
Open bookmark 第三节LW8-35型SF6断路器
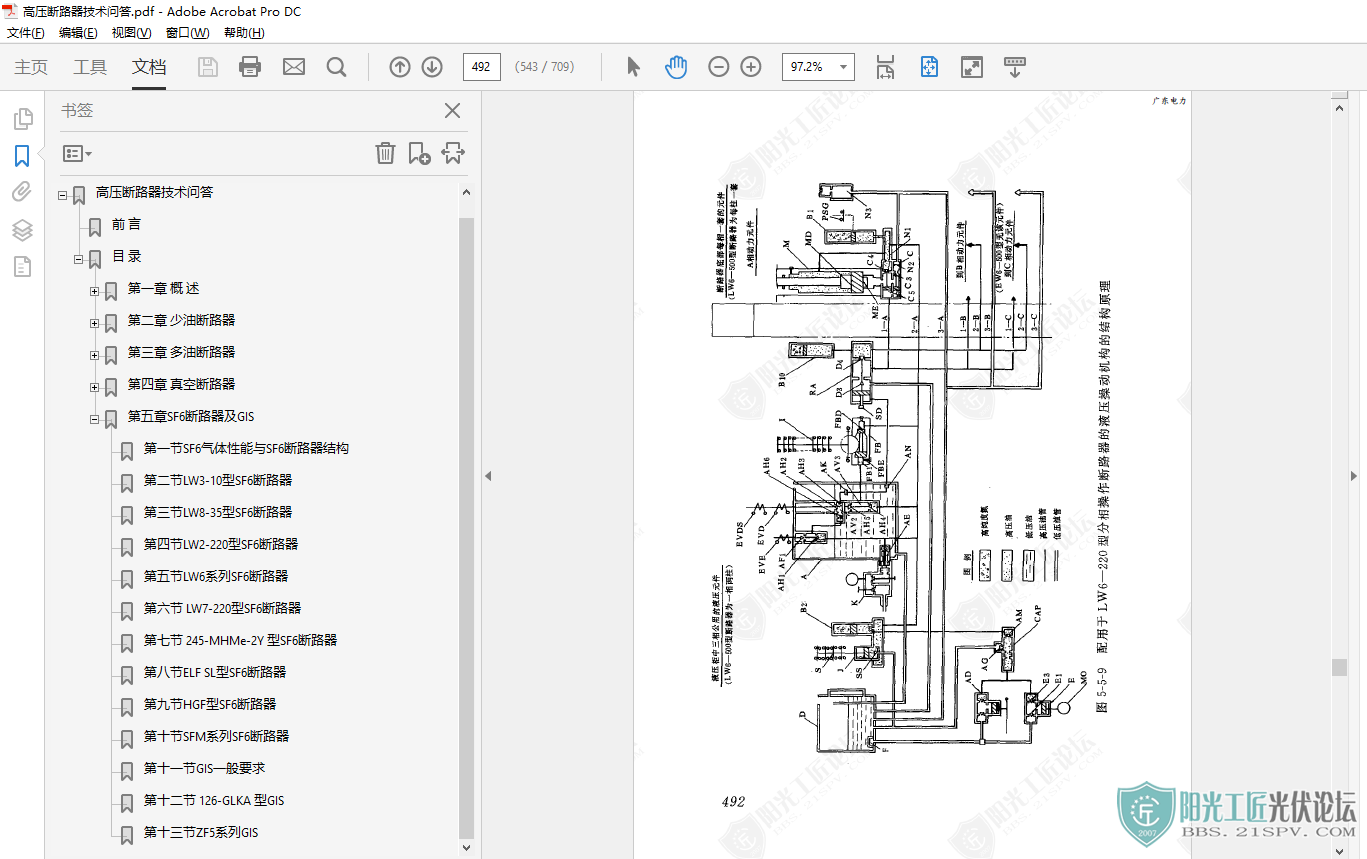pyautogui.click(x=218, y=512)
